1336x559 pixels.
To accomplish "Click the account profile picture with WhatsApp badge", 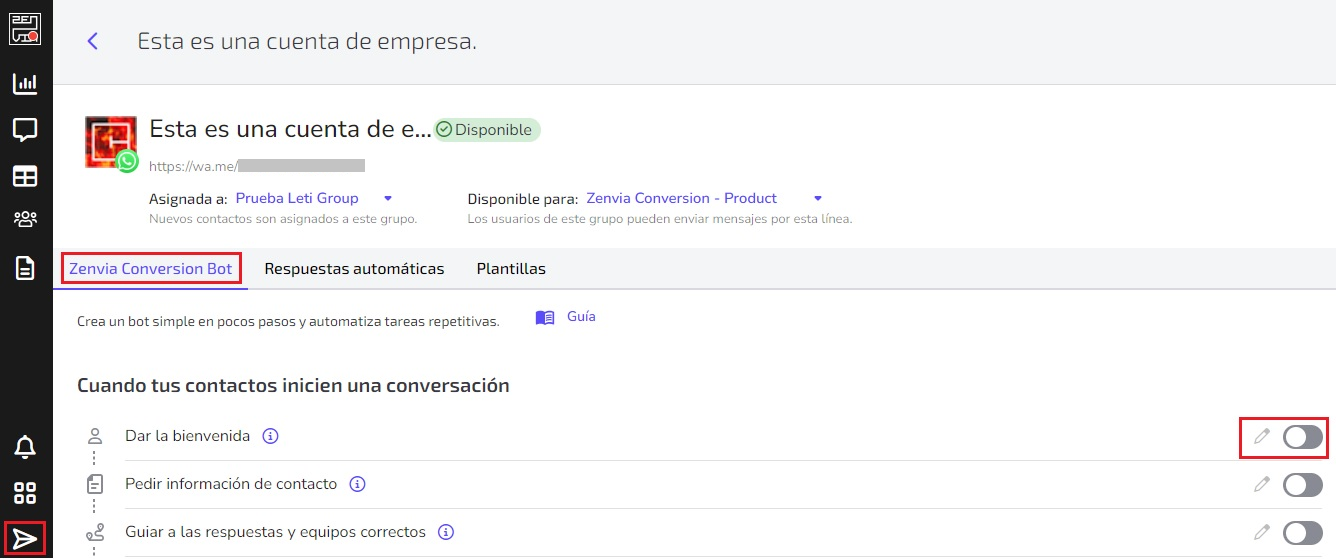I will 111,143.
